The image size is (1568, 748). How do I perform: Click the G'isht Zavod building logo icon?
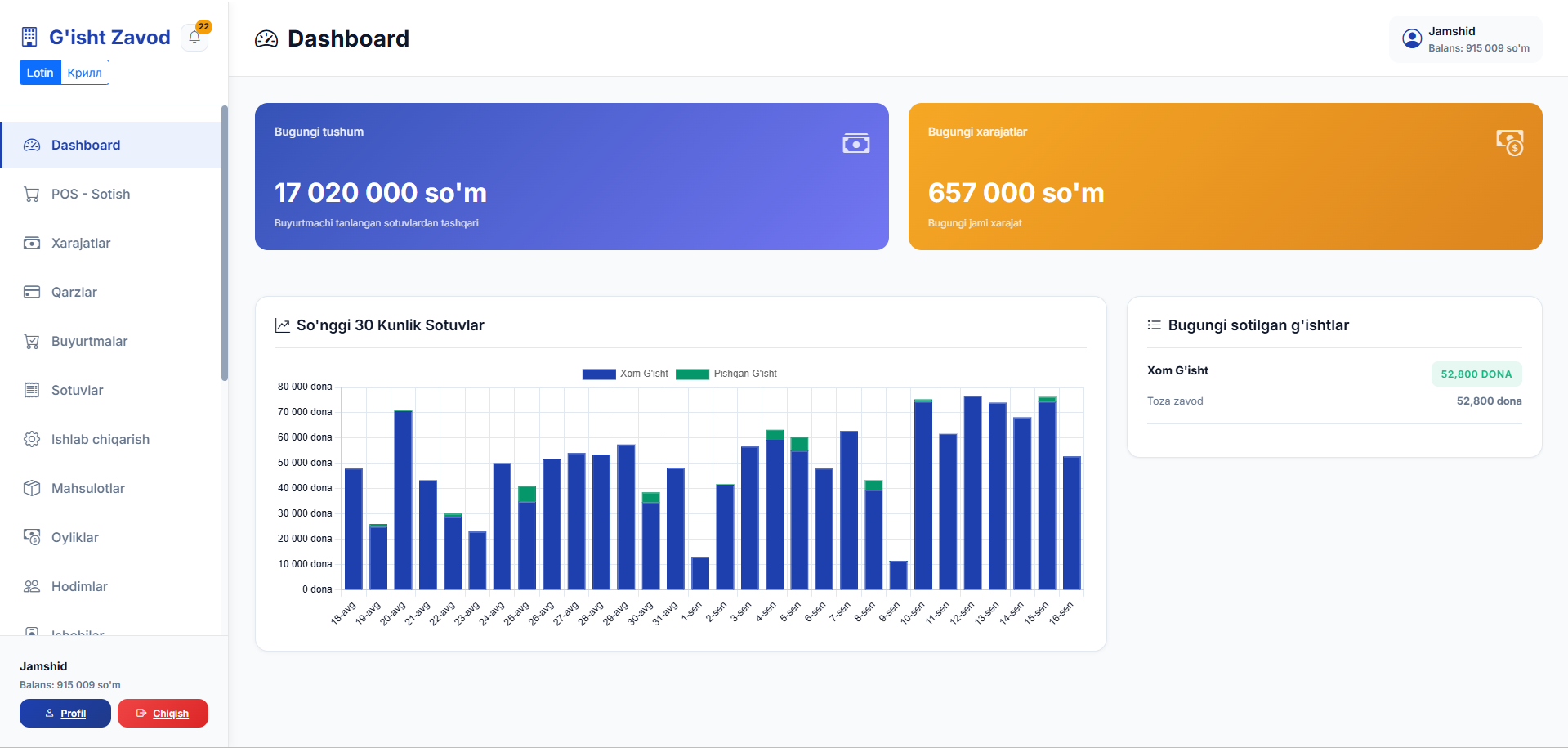point(29,37)
